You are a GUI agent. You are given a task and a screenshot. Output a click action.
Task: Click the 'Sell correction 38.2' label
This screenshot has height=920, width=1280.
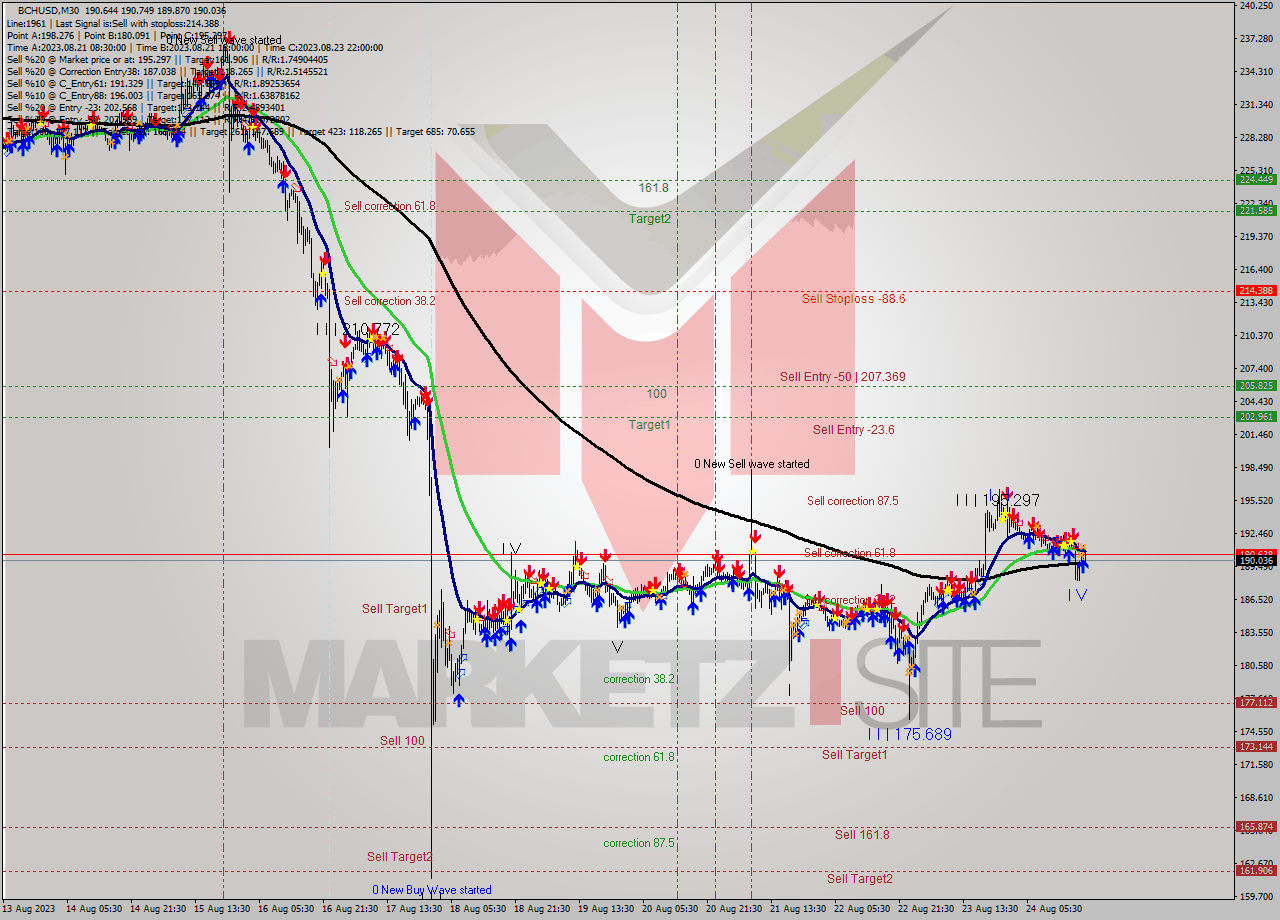click(390, 301)
